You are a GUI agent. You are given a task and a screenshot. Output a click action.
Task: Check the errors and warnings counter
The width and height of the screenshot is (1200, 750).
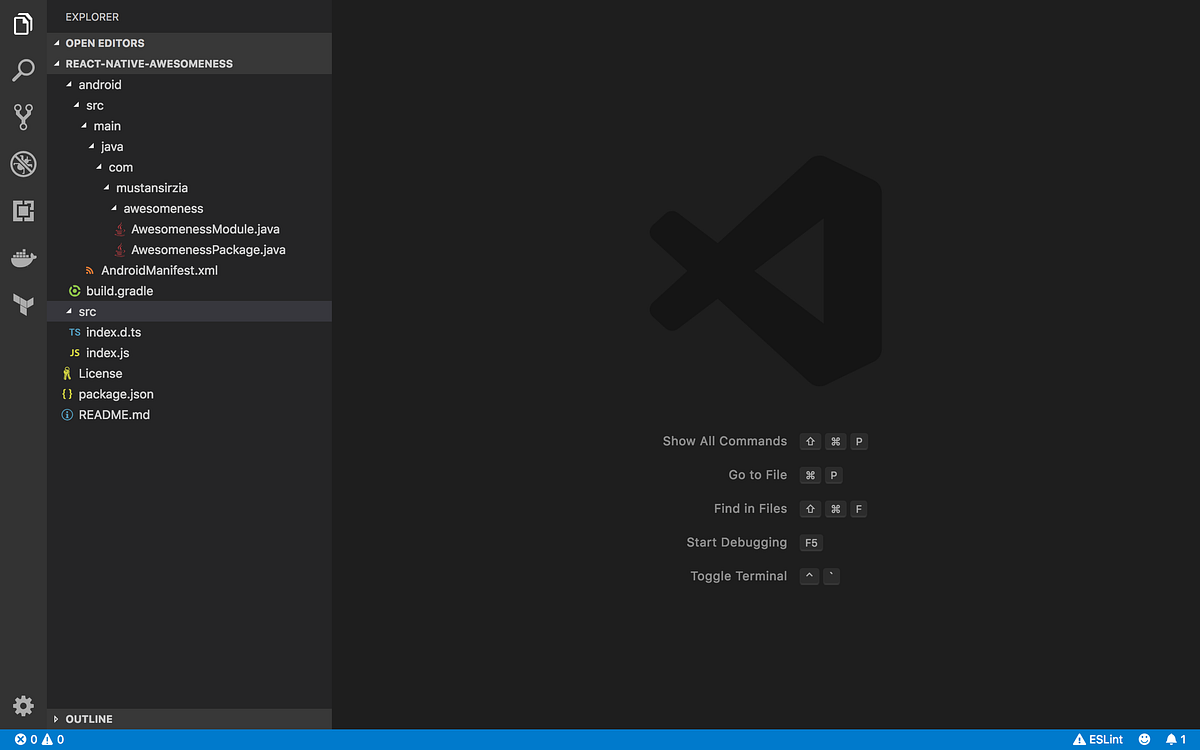coord(35,739)
